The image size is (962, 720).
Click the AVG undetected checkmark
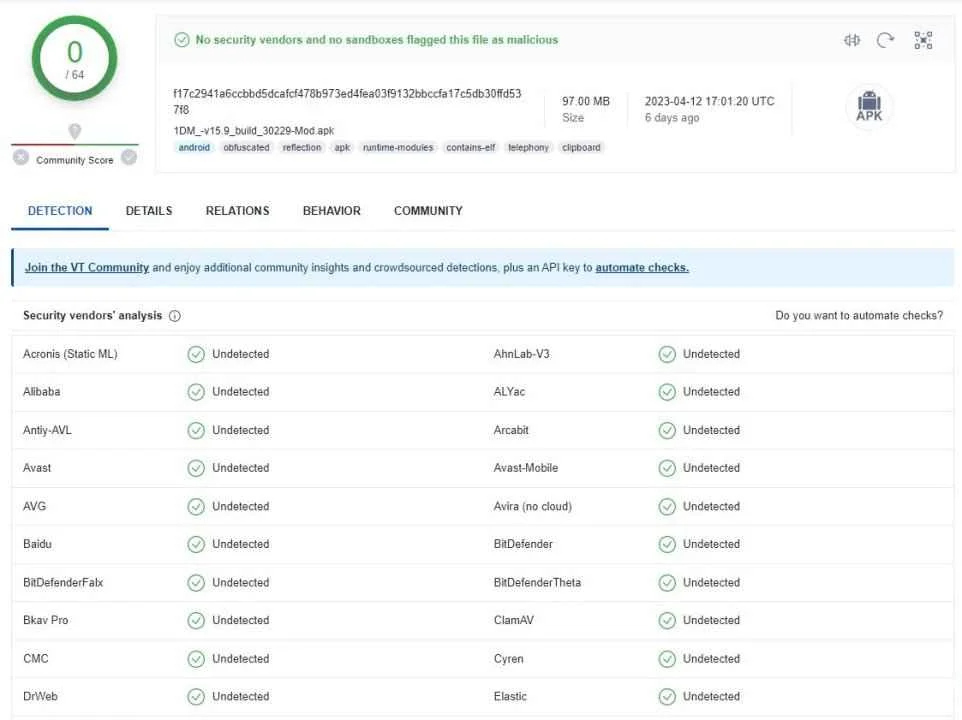[196, 507]
